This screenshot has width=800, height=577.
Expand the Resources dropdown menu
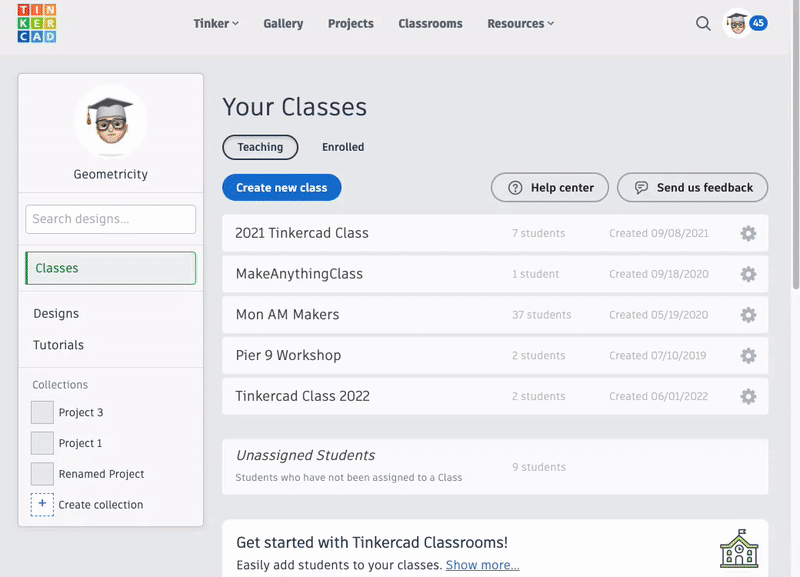[x=520, y=23]
